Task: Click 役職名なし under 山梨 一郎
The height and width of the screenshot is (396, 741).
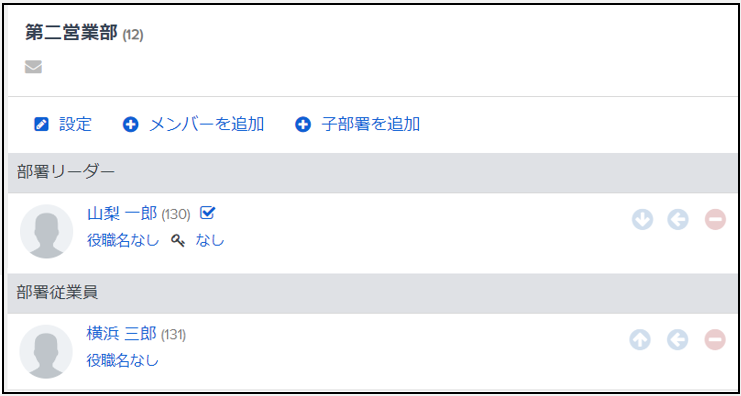Action: tap(123, 241)
